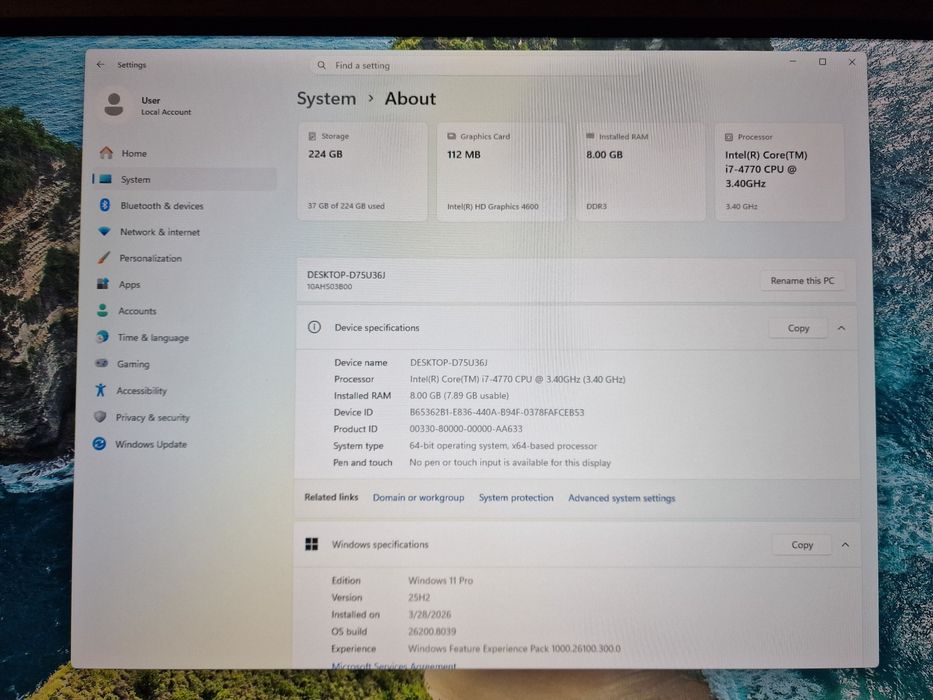The image size is (933, 700).
Task: Open System protection link
Action: (516, 498)
